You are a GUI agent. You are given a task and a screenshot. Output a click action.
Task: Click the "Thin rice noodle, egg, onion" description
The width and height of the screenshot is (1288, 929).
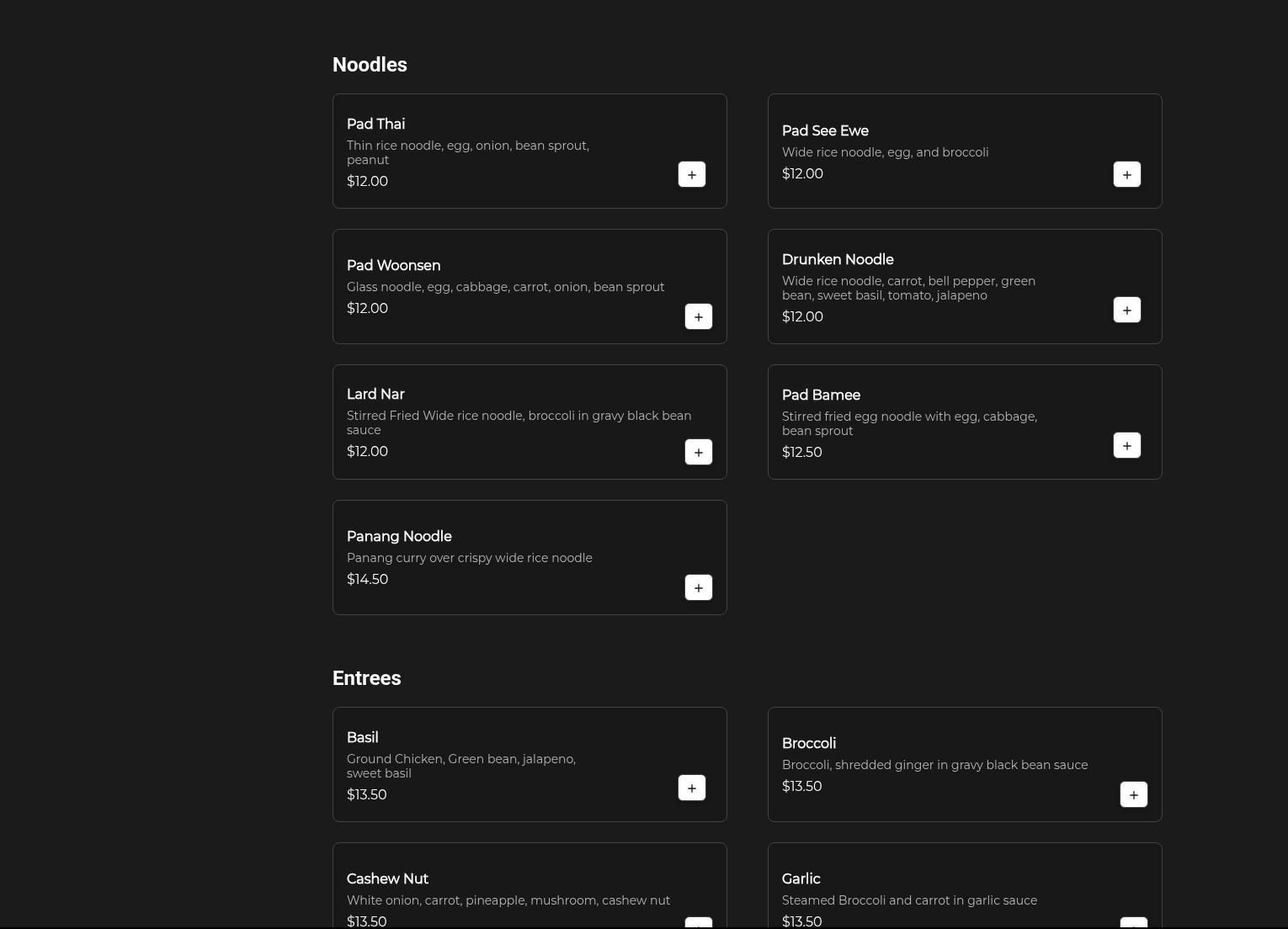468,152
